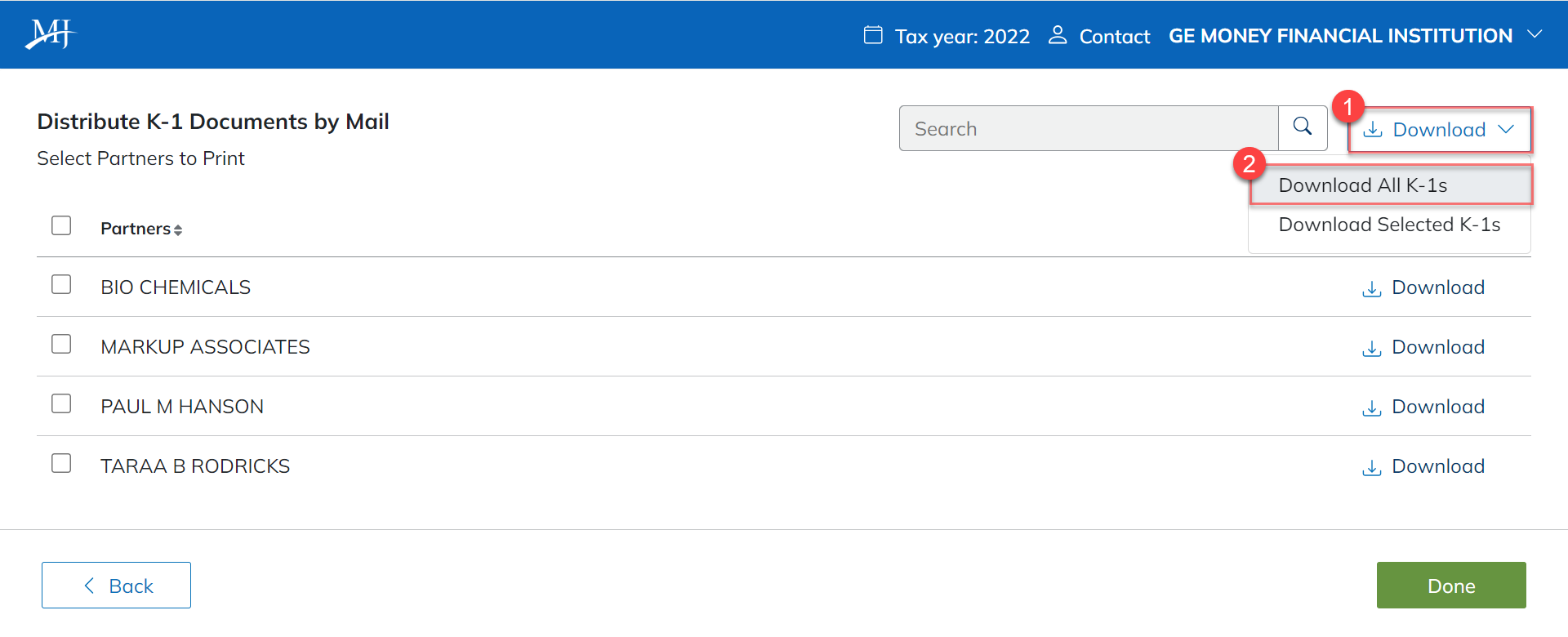Image resolution: width=1568 pixels, height=637 pixels.
Task: Click download icon for BIO CHEMICALS
Action: click(x=1372, y=288)
